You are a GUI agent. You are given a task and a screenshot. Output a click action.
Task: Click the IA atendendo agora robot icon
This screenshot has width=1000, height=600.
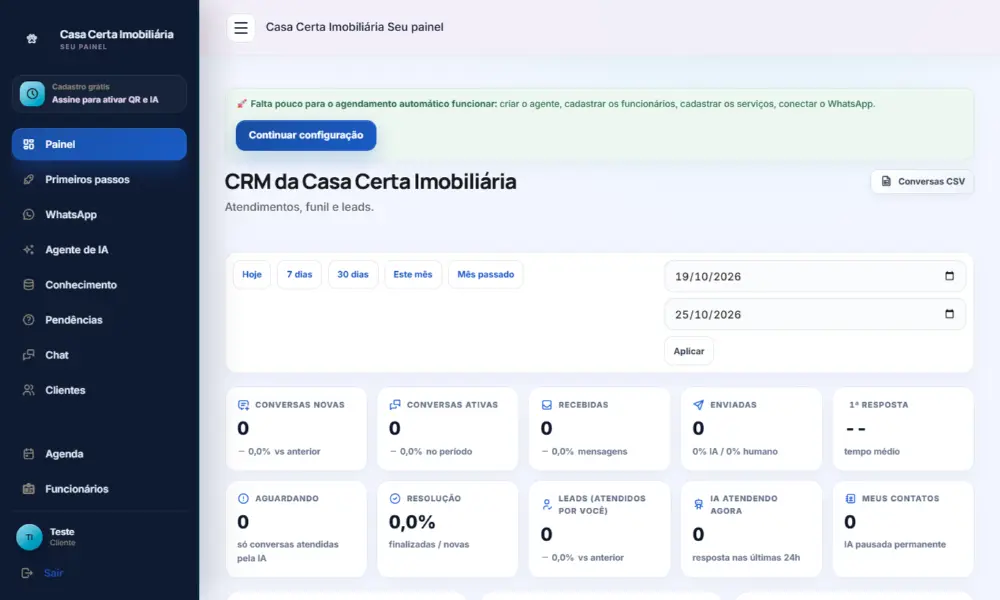pyautogui.click(x=698, y=504)
